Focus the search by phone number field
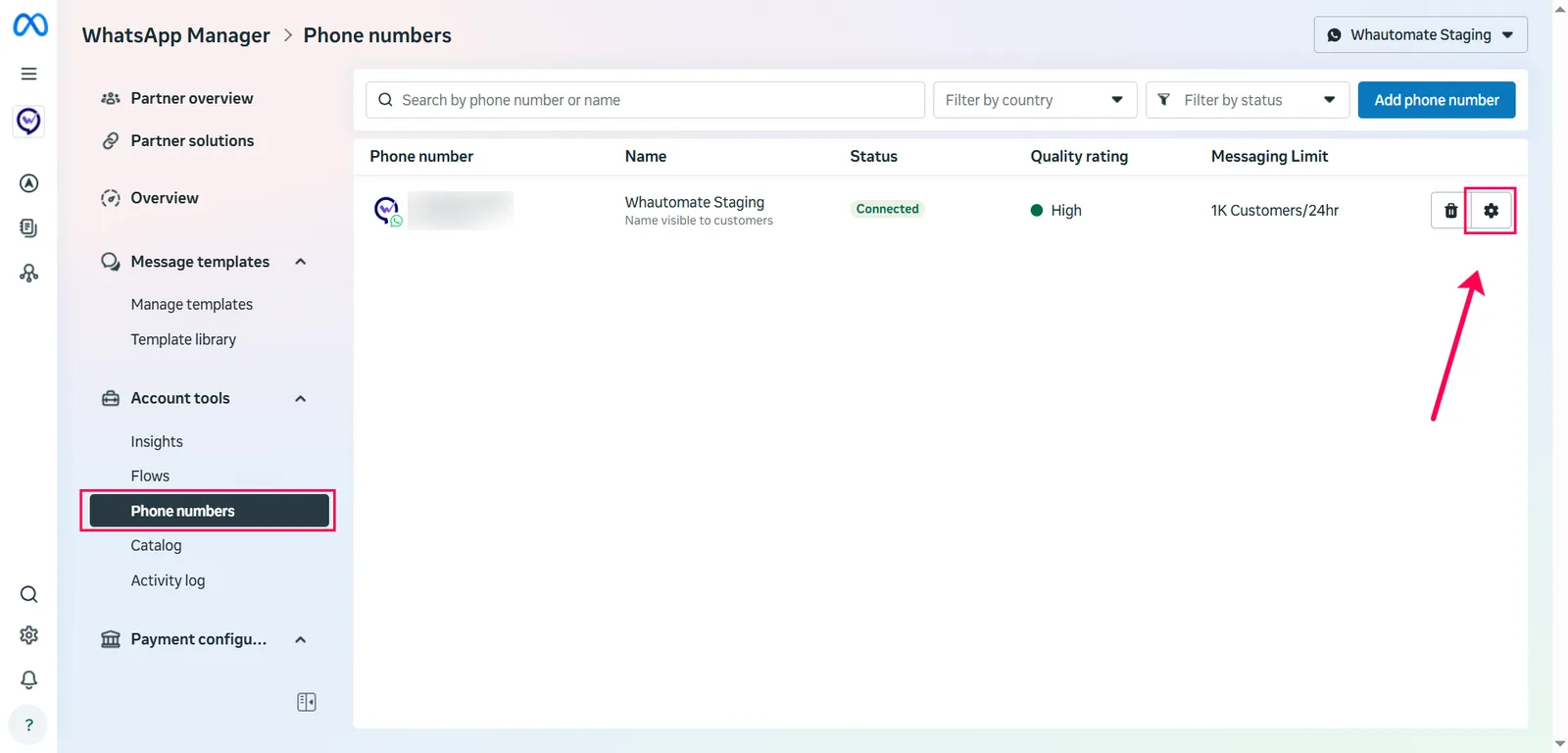The height and width of the screenshot is (753, 1568). [x=645, y=100]
